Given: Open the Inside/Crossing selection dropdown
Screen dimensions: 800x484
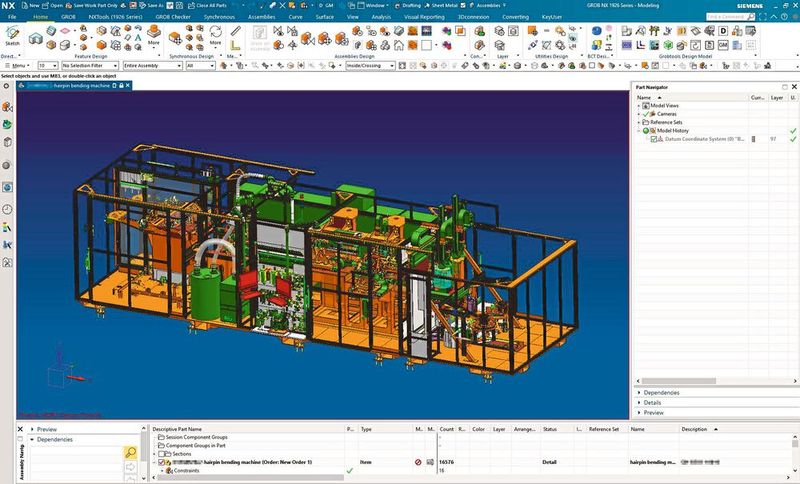Looking at the screenshot, I should (370, 66).
